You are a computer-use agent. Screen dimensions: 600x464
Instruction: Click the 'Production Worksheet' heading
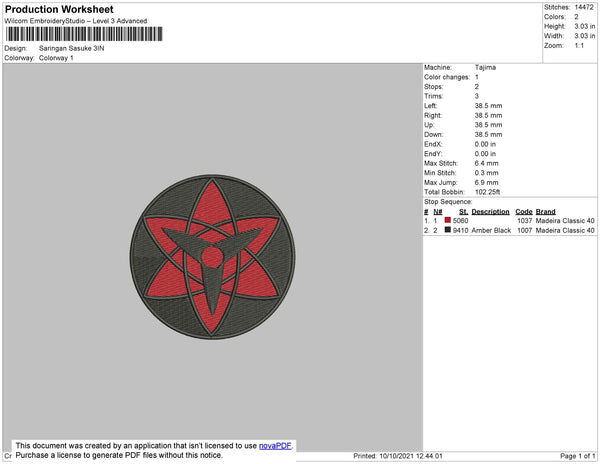click(x=59, y=10)
